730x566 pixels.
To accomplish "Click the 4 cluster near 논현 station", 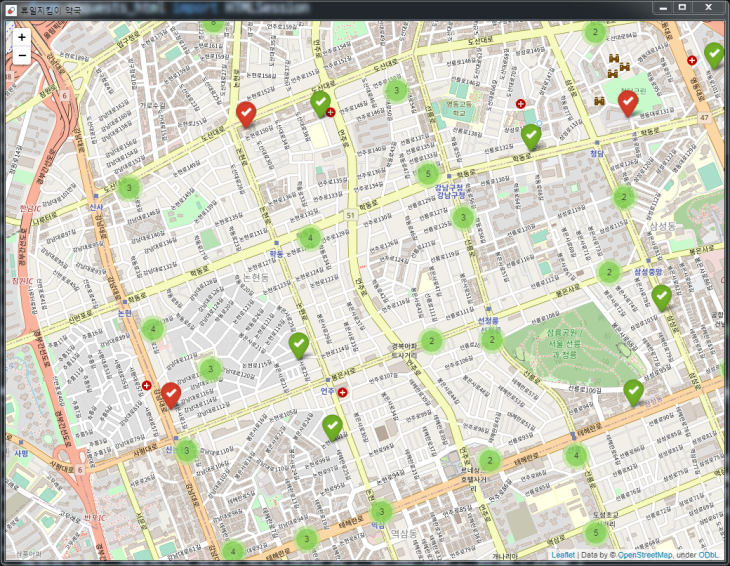I will click(x=152, y=328).
